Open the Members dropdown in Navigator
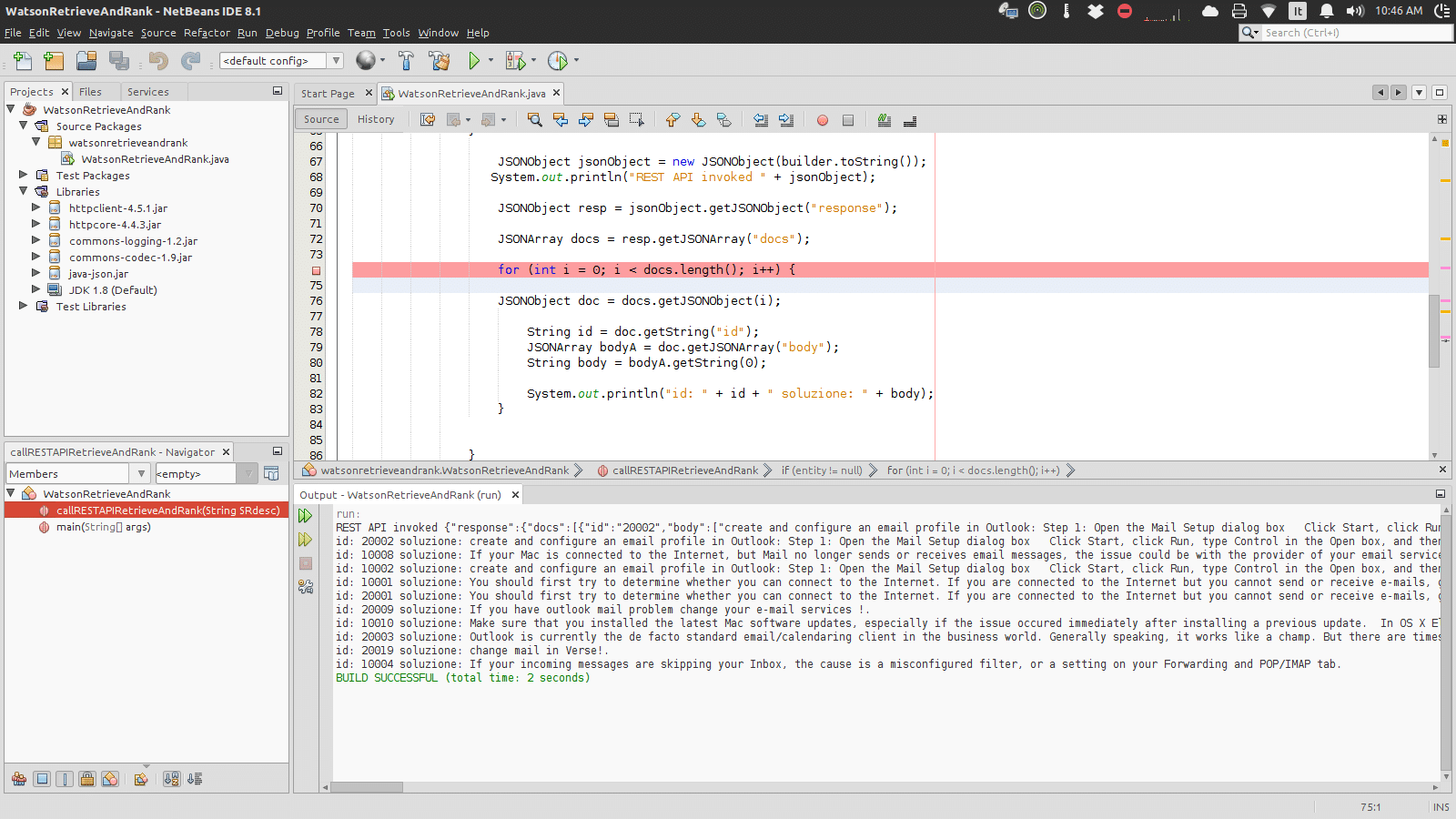Screen dimensions: 1456x819 click(x=140, y=474)
